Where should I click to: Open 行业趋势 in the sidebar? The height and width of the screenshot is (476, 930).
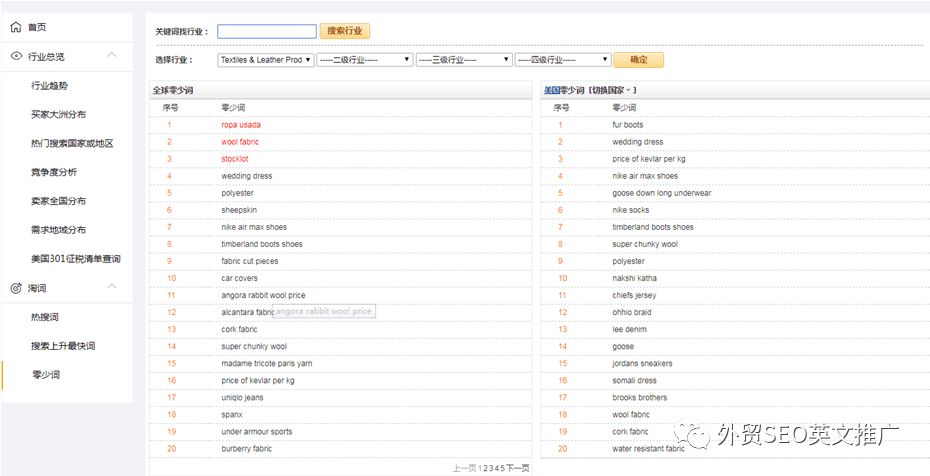click(49, 86)
